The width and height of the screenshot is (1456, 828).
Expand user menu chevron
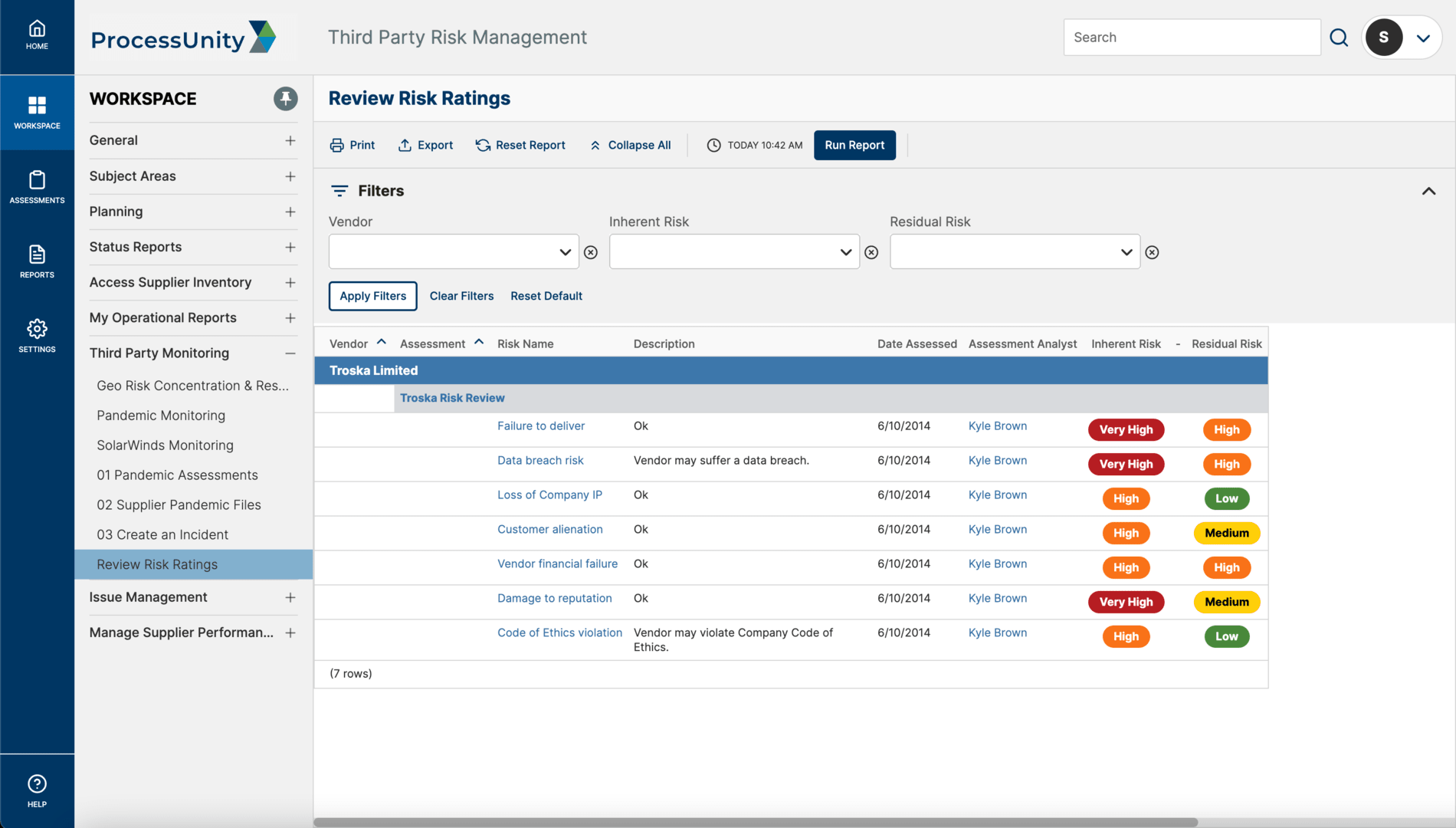[1423, 38]
